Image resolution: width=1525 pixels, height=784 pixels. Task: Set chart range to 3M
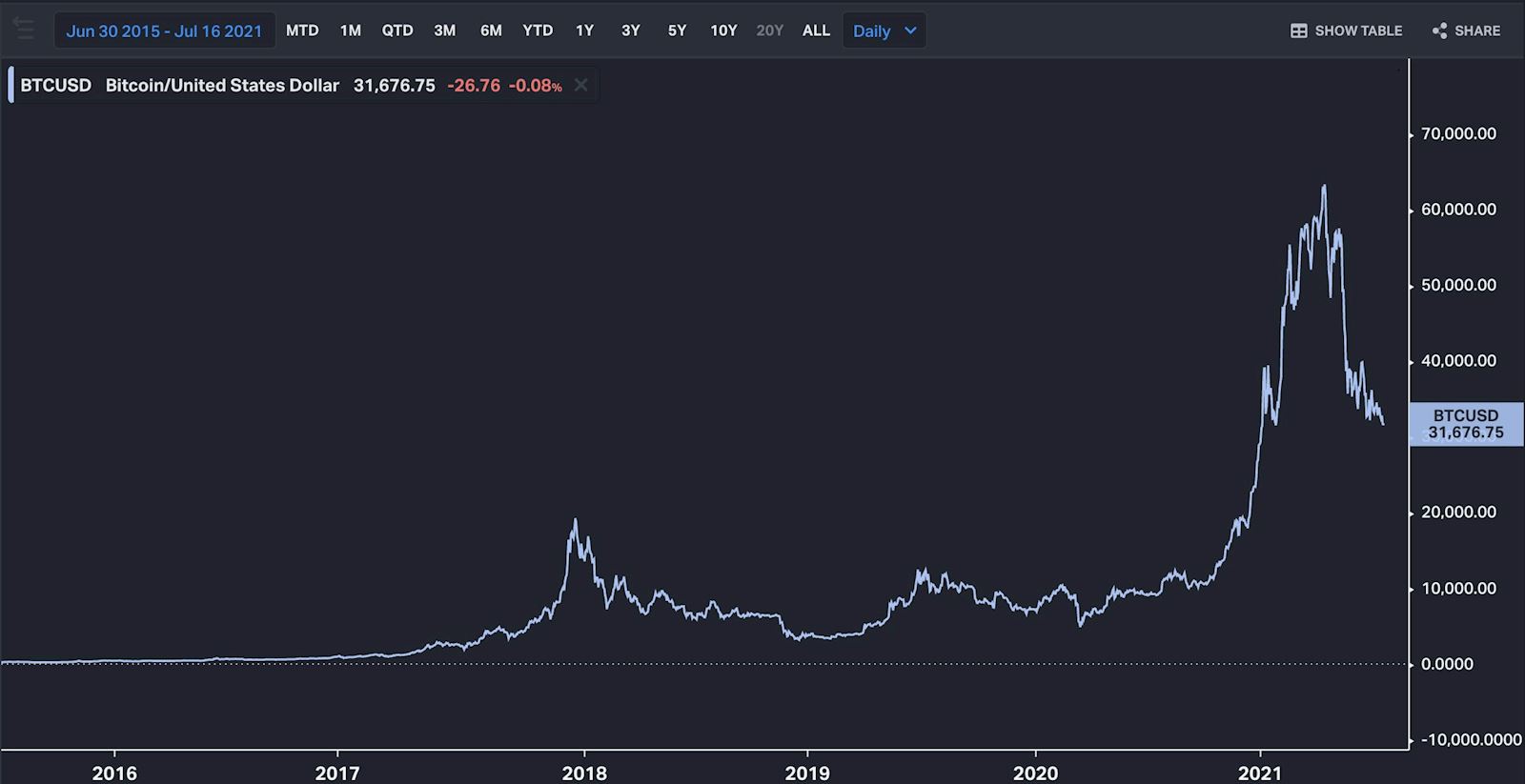click(444, 30)
